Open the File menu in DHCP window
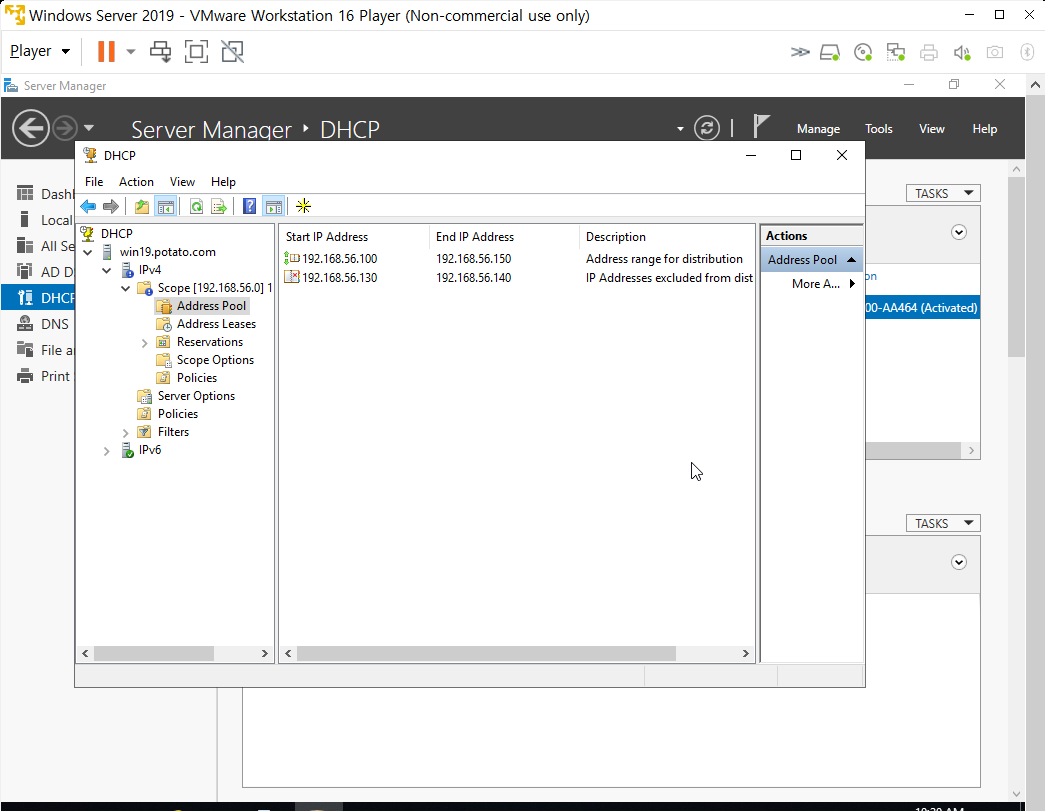 pos(94,182)
